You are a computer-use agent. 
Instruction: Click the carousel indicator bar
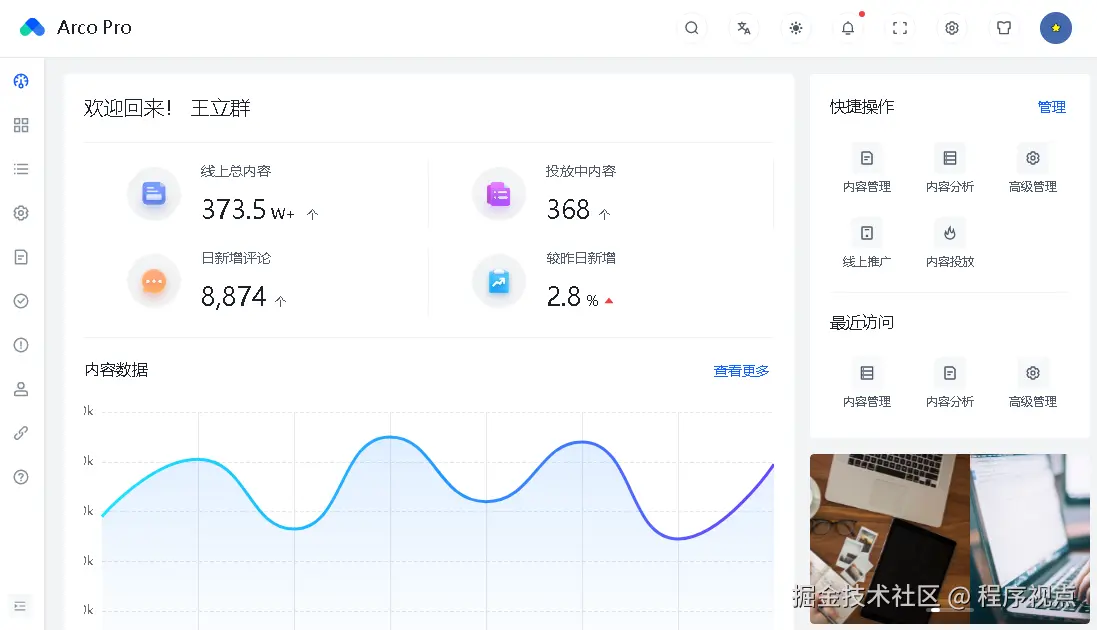coord(949,610)
